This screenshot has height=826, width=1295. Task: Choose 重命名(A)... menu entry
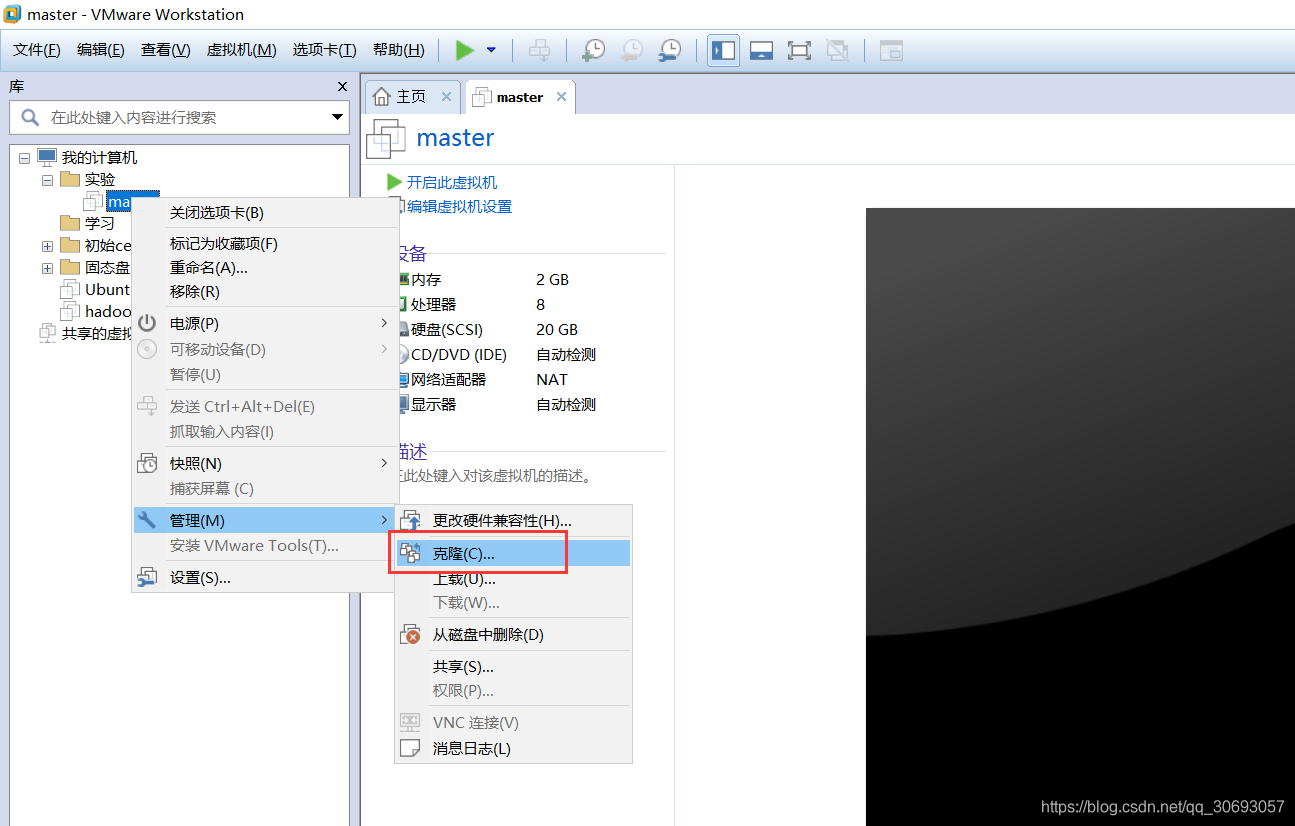[x=265, y=268]
